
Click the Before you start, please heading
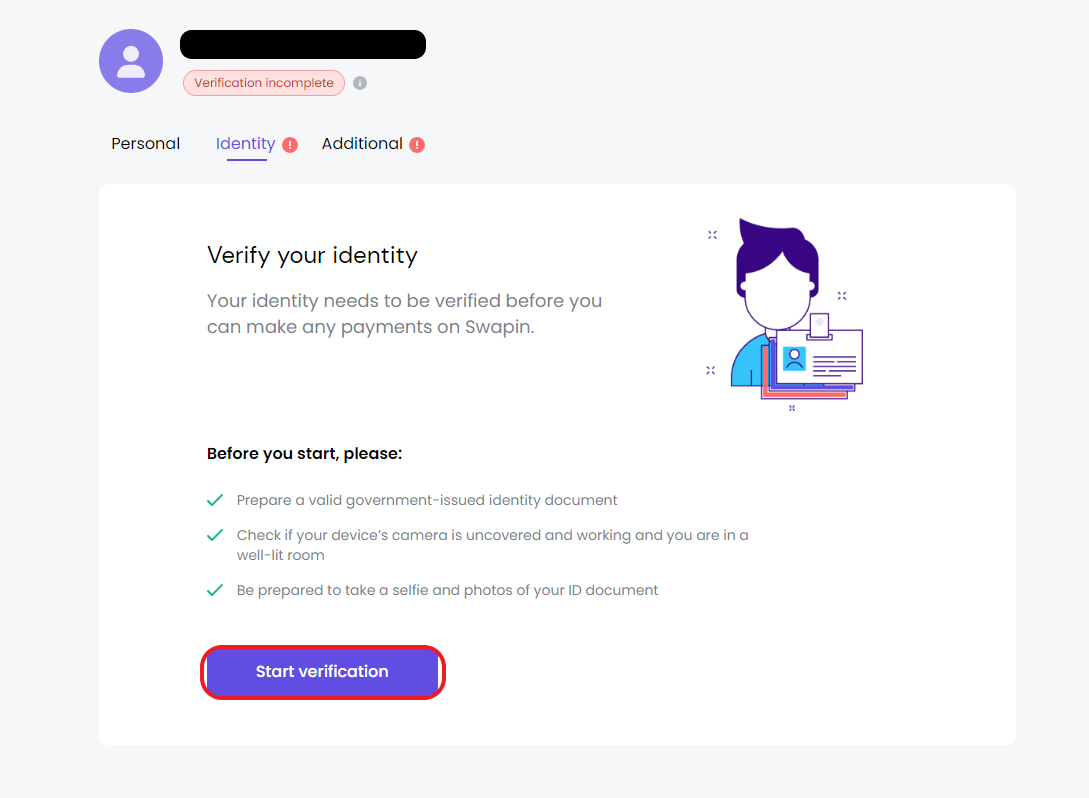click(x=304, y=454)
